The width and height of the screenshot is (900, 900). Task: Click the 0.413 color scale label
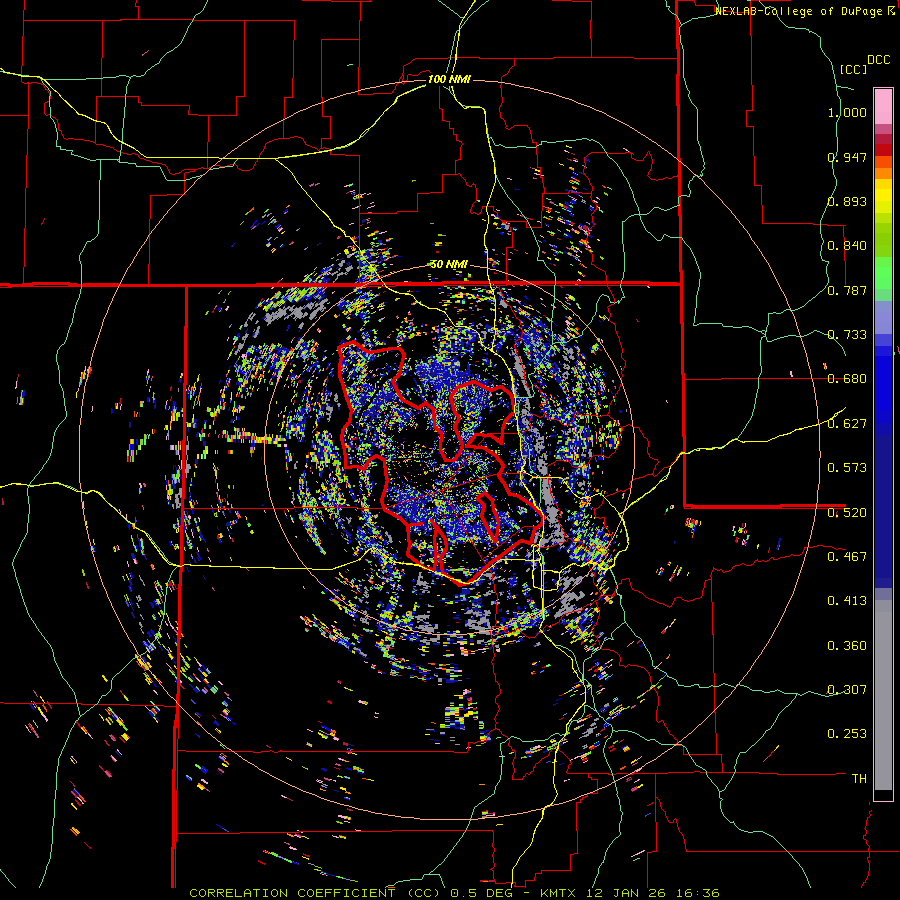[847, 601]
